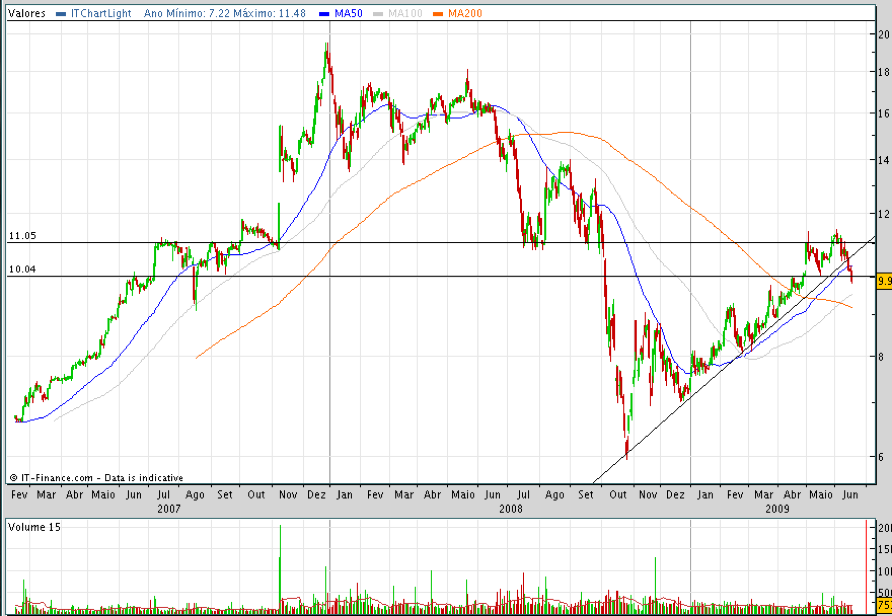Select the MA50 moving average legend entry
The width and height of the screenshot is (892, 616).
point(349,13)
